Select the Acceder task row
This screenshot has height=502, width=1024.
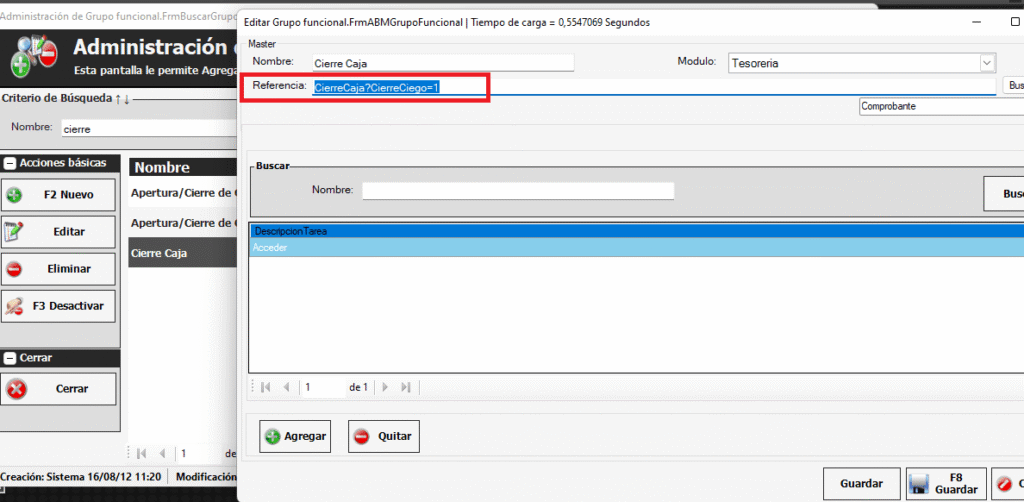[630, 247]
